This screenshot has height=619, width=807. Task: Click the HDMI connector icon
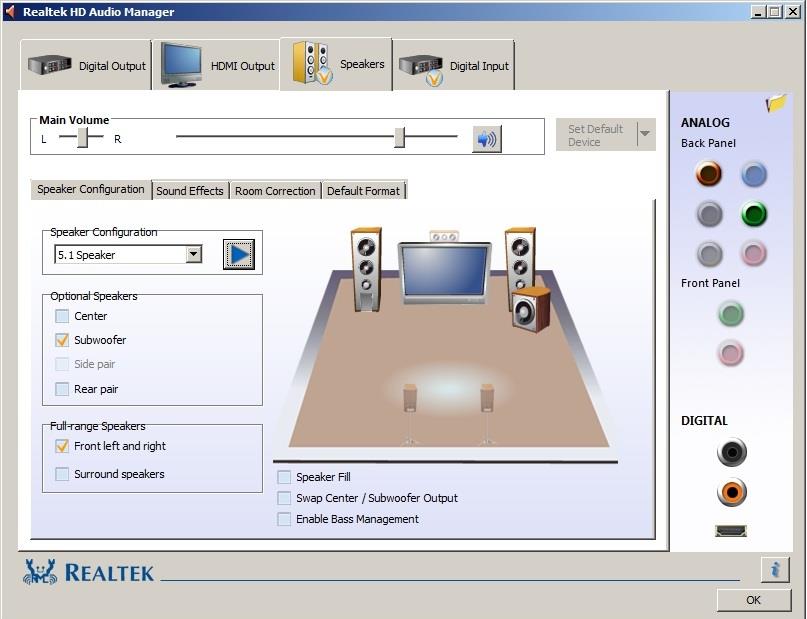click(731, 530)
